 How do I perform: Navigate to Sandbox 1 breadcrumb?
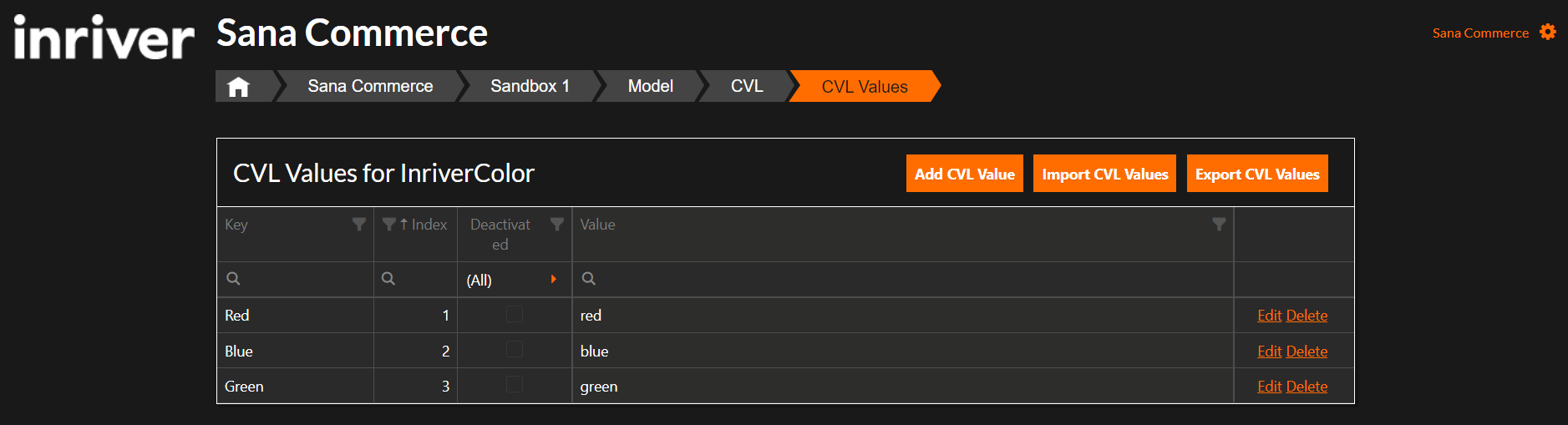click(530, 86)
